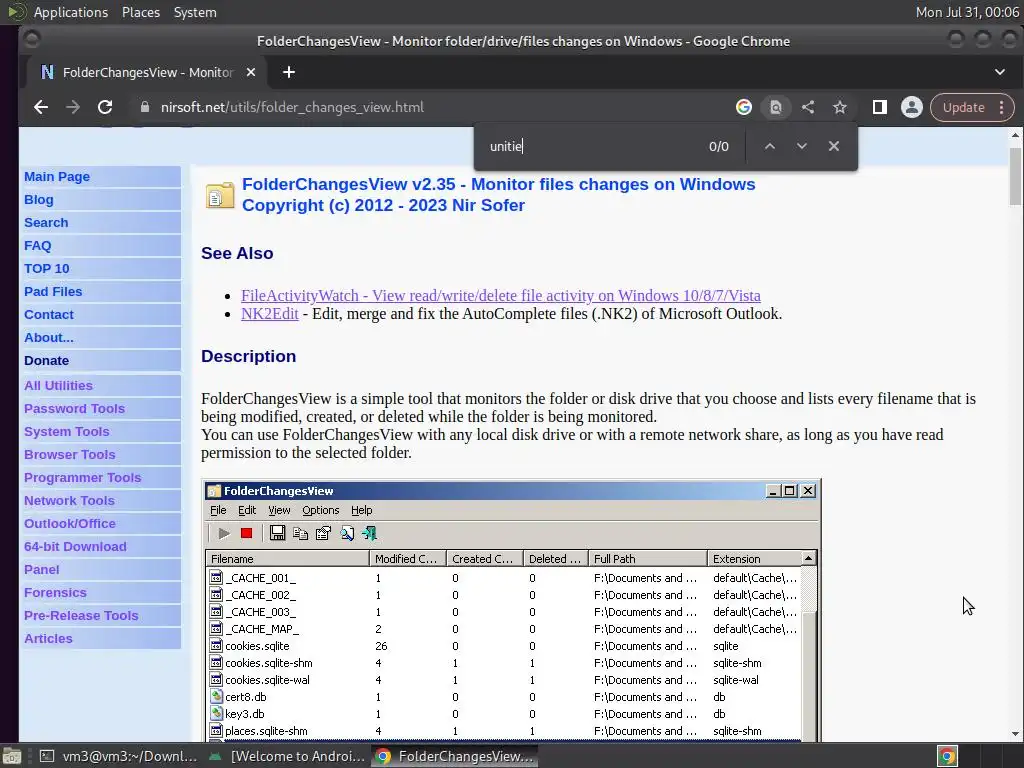The image size is (1024, 768).
Task: Go back to the previous page
Action: click(41, 107)
